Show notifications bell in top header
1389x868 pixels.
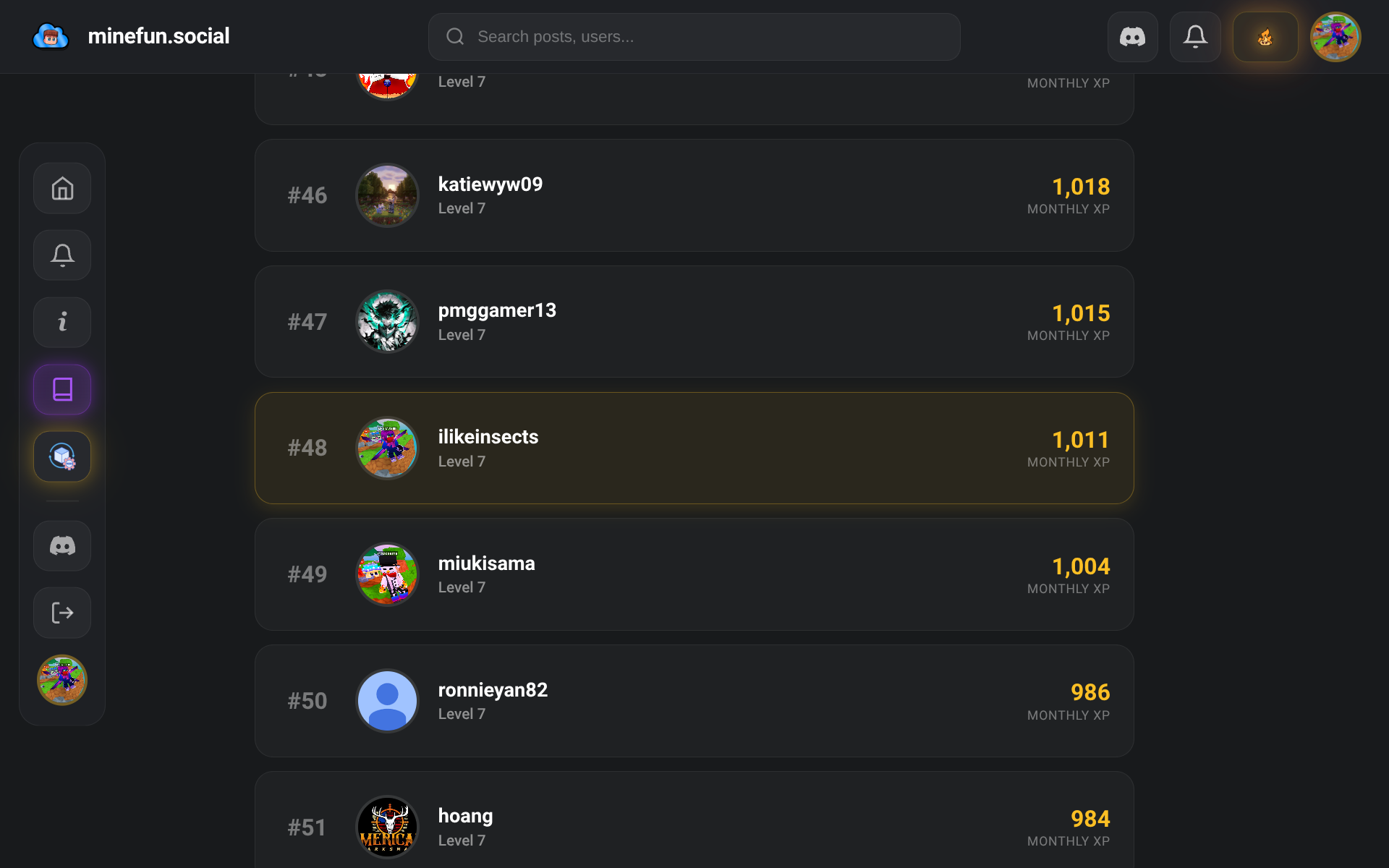pyautogui.click(x=1195, y=37)
